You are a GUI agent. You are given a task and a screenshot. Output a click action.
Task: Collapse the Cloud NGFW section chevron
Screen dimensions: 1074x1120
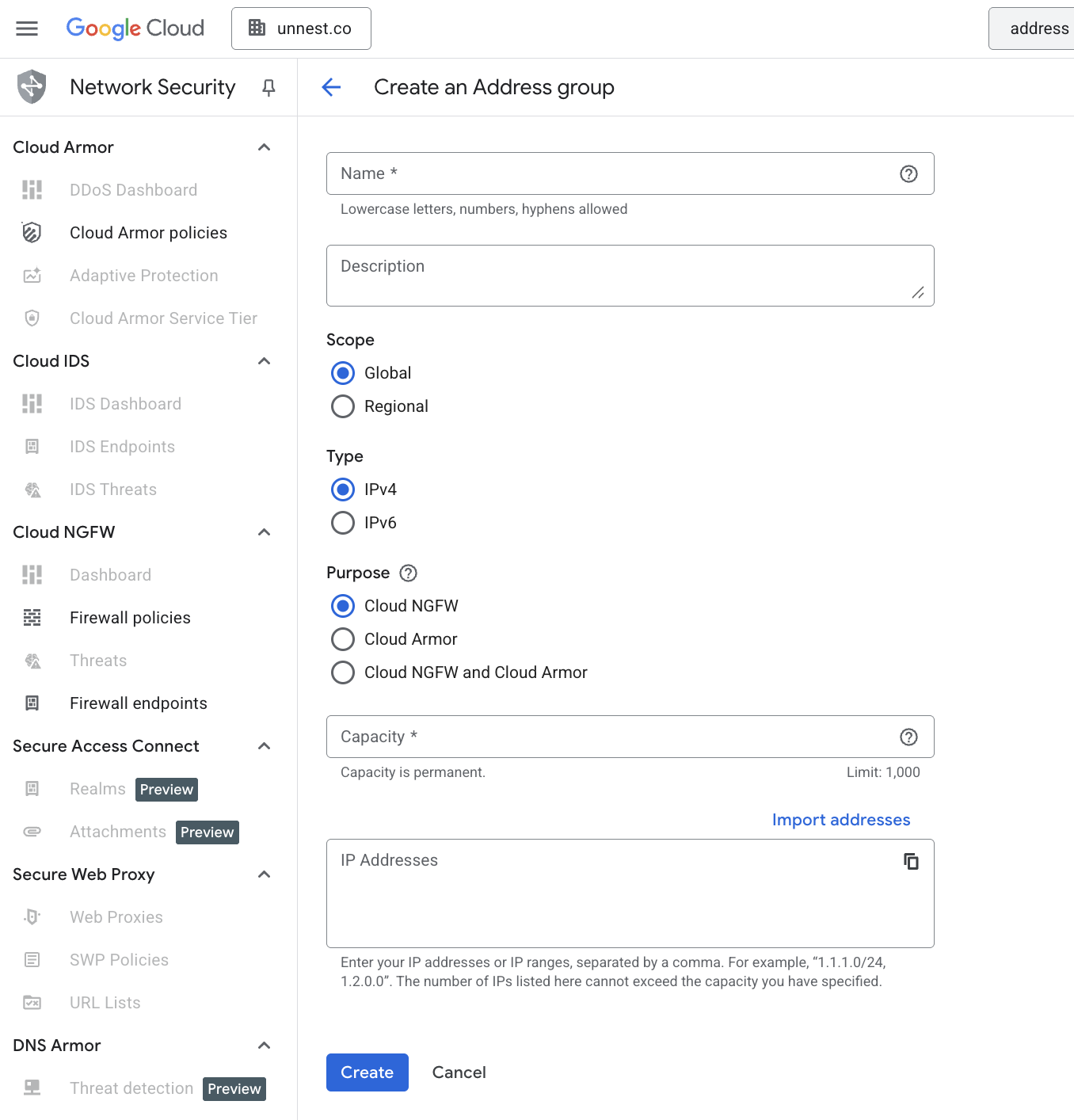tap(265, 532)
